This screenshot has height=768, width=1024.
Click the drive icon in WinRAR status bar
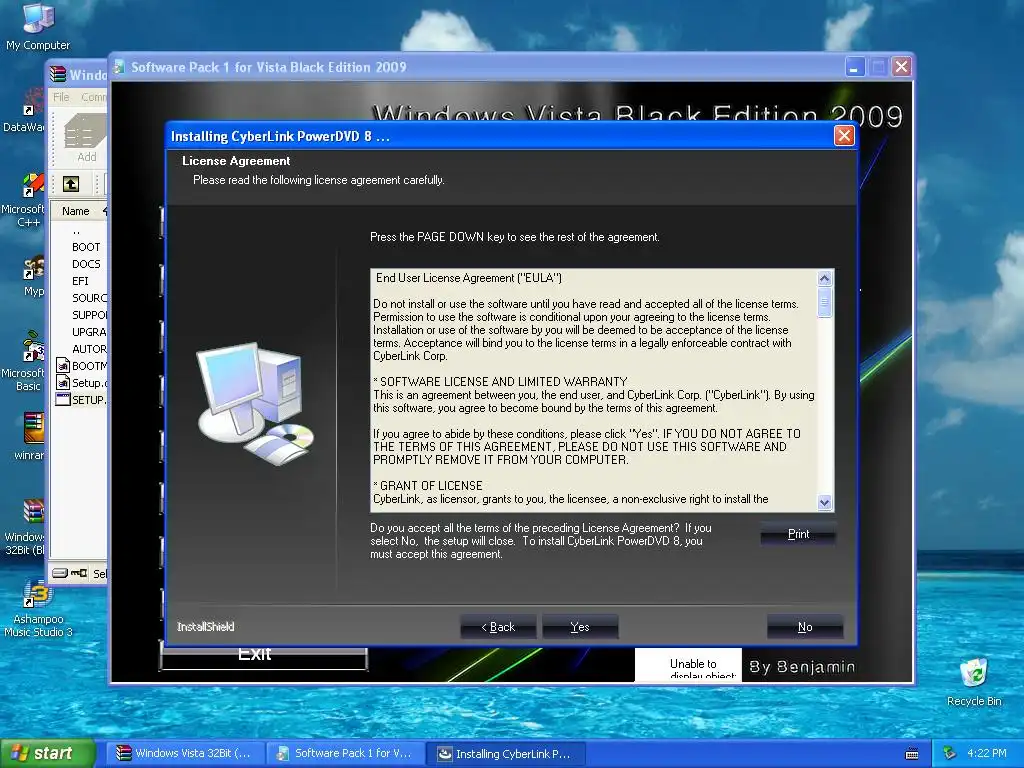pos(60,573)
